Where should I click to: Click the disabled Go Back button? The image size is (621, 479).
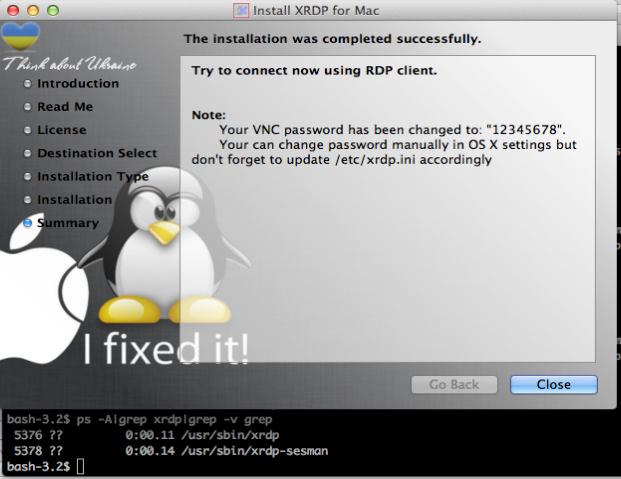tap(454, 384)
